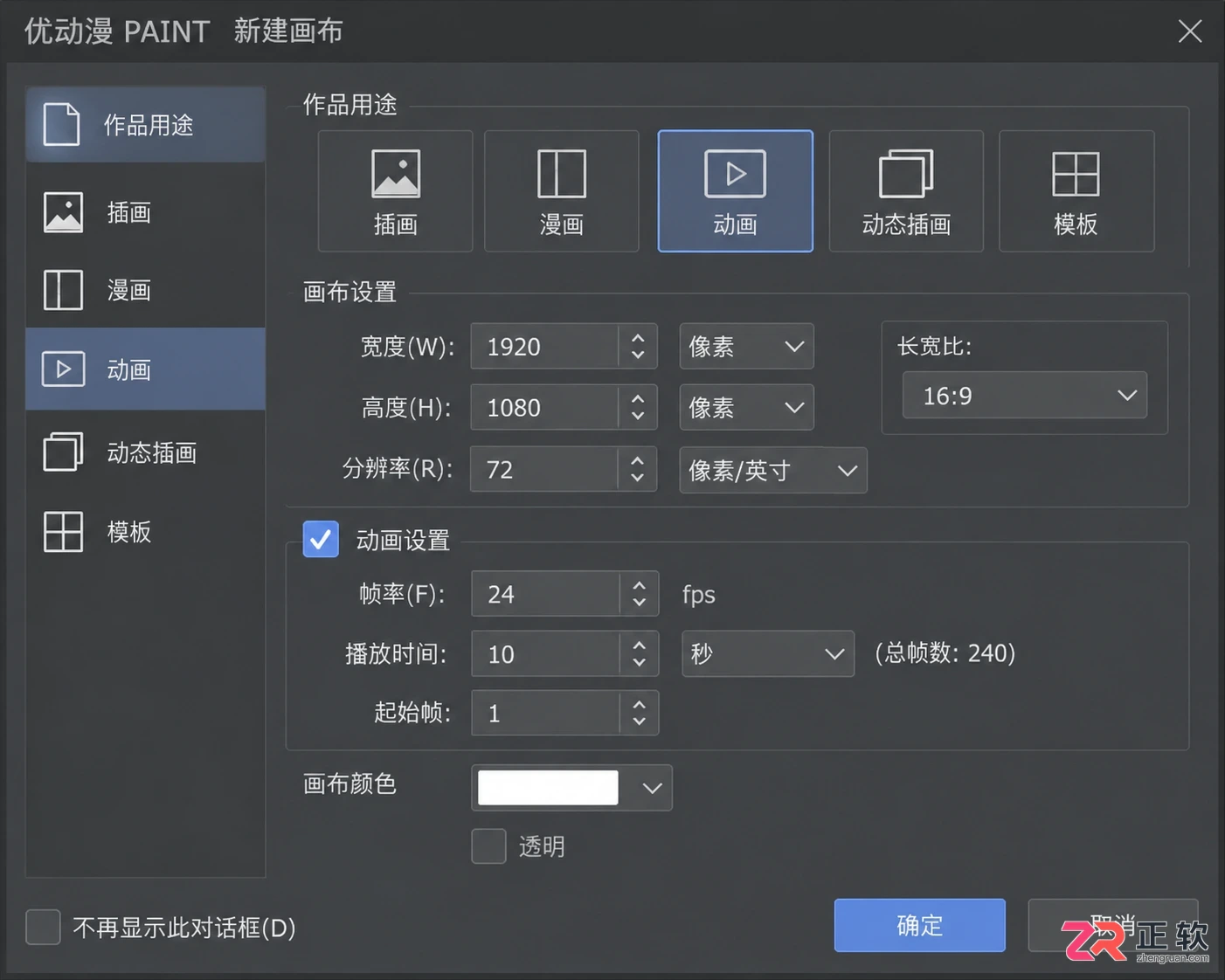Viewport: 1225px width, 980px height.
Task: Open the width unit 像素 dropdown
Action: [747, 347]
